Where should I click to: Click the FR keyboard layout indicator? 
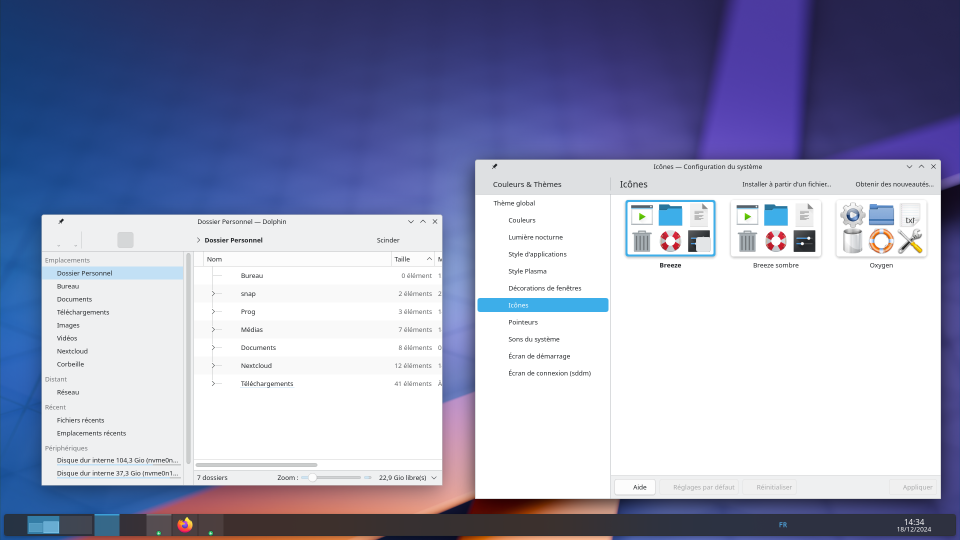coord(783,524)
